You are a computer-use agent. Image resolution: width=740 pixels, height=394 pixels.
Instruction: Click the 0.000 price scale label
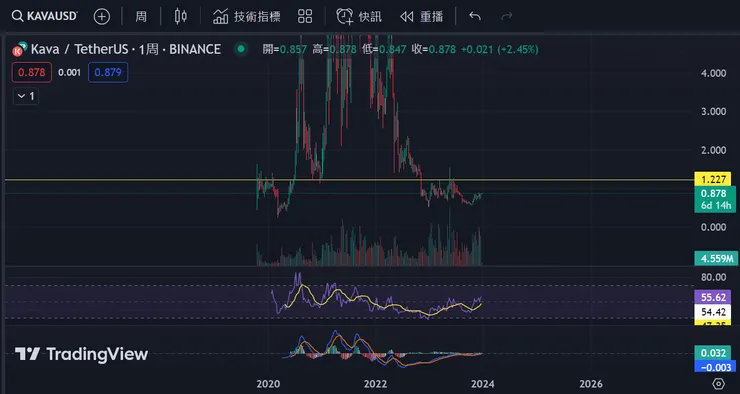714,227
